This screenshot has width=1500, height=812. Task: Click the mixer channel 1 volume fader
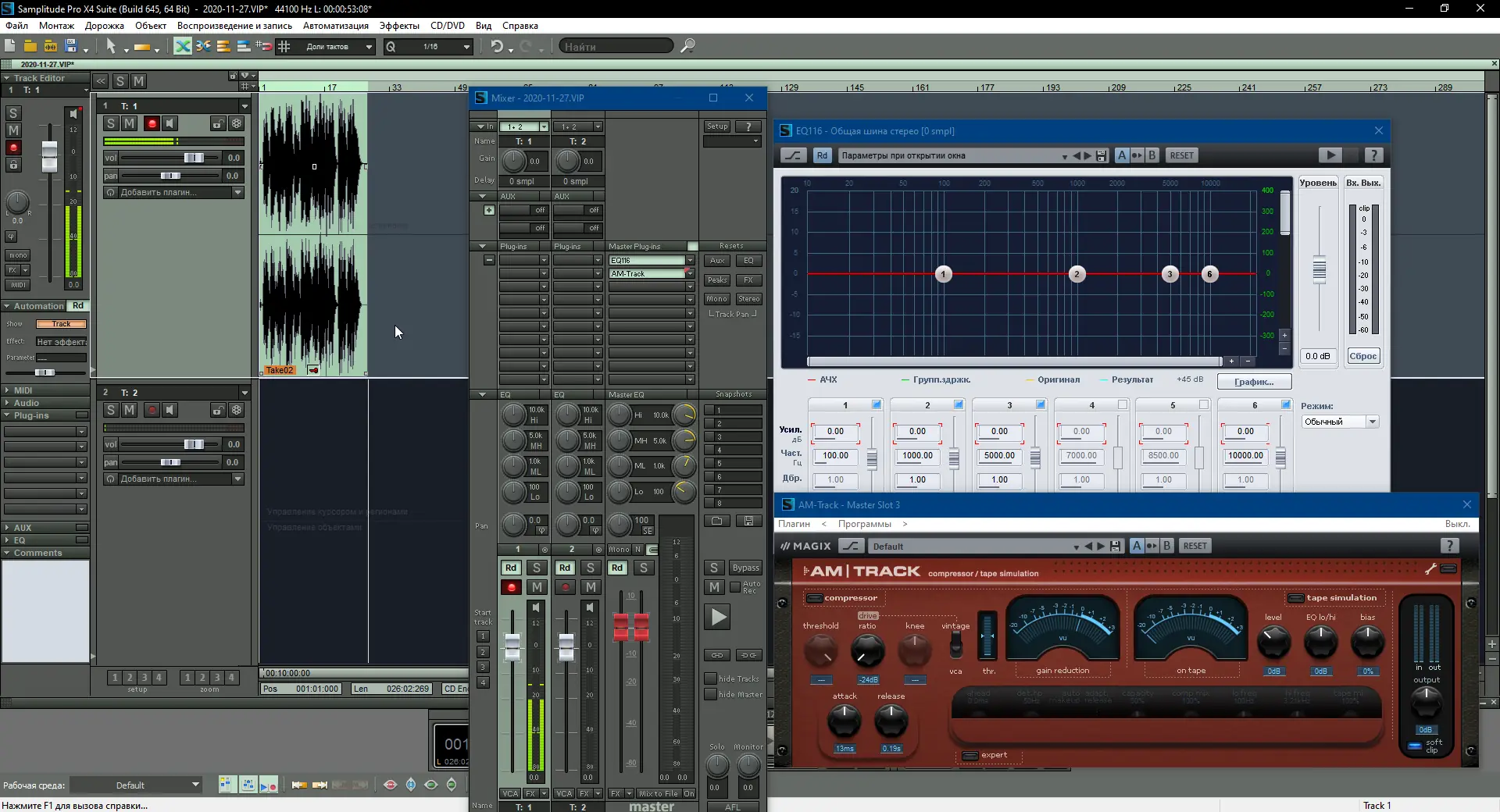coord(512,646)
